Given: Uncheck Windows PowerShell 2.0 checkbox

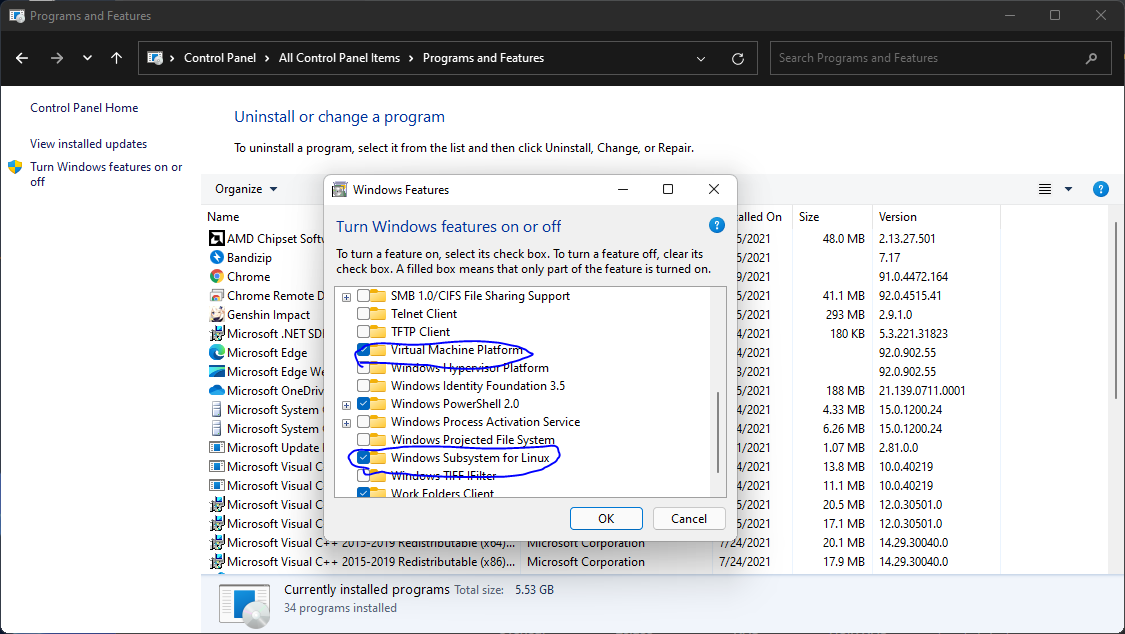Looking at the screenshot, I should click(x=363, y=404).
